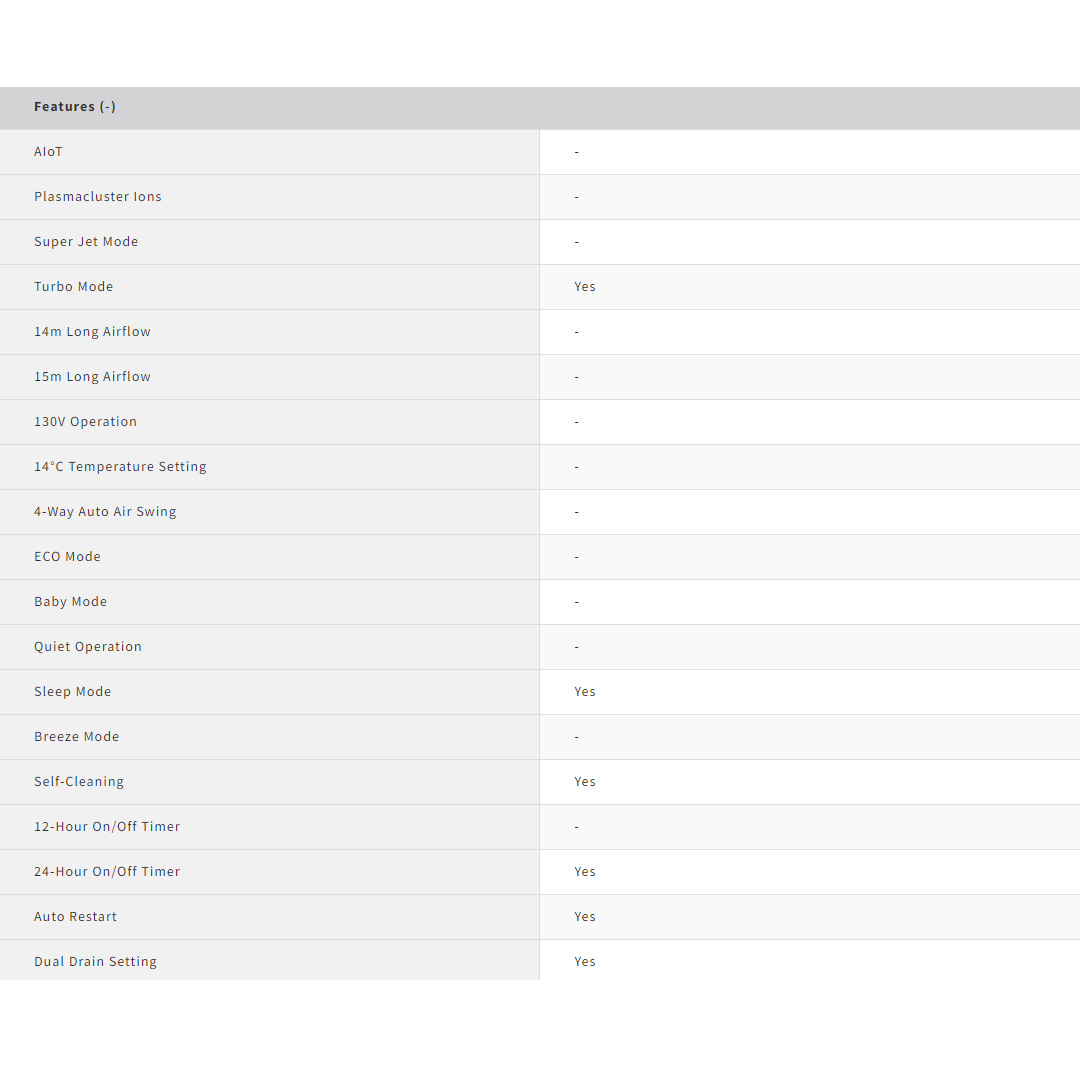The width and height of the screenshot is (1080, 1080).
Task: Select the 4-Way Auto Air Swing label
Action: point(105,512)
